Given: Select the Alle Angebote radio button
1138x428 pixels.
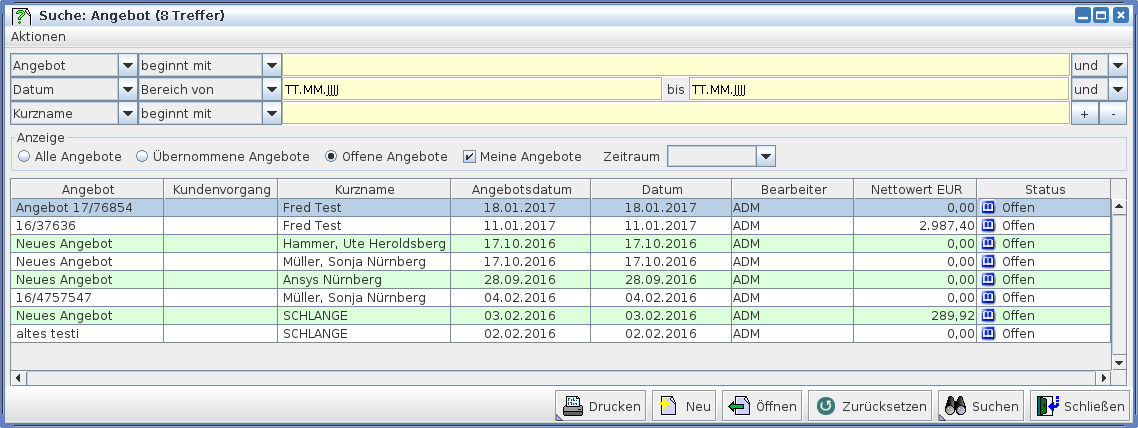Looking at the screenshot, I should 24,157.
